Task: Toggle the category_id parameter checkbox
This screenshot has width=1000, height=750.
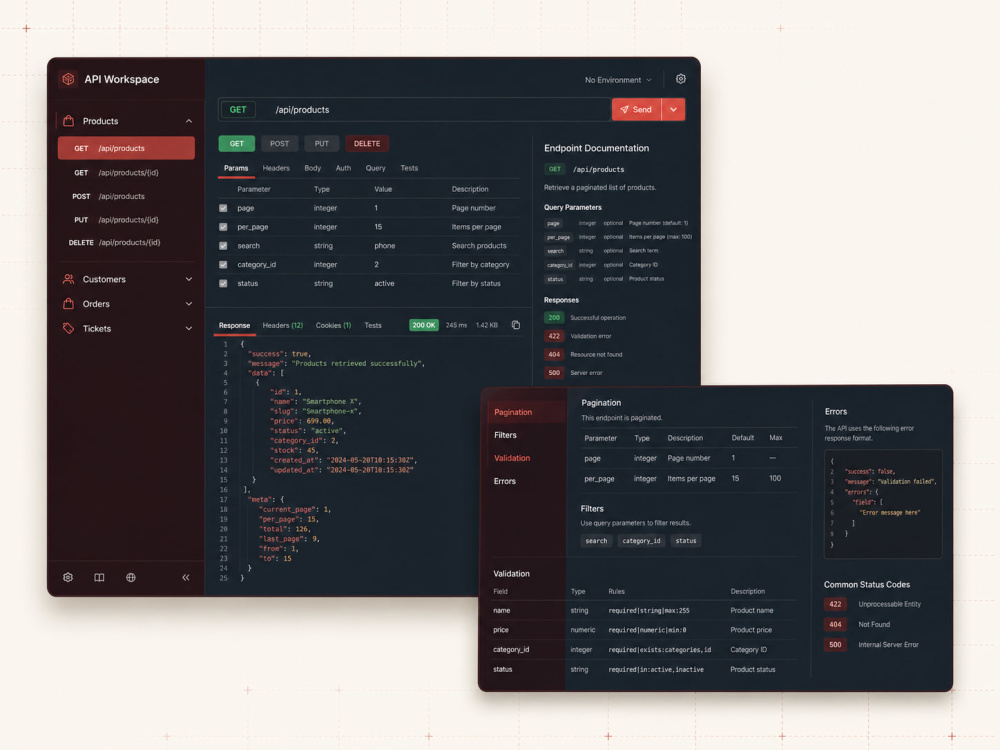Action: coord(223,265)
